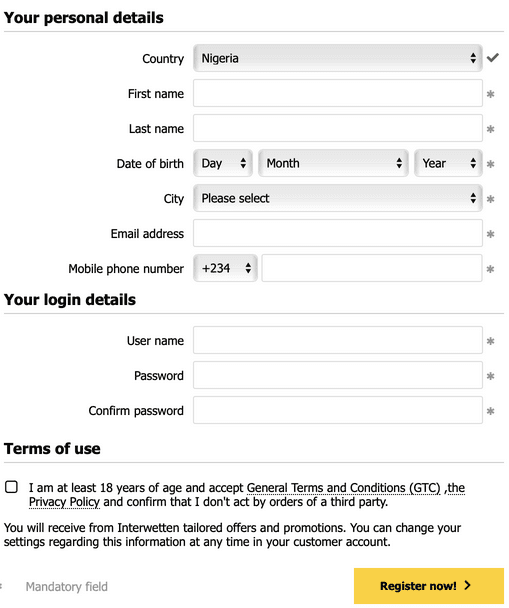Click the chevron arrow in Register now button
Viewport: 509px width, 608px height.
(x=468, y=585)
